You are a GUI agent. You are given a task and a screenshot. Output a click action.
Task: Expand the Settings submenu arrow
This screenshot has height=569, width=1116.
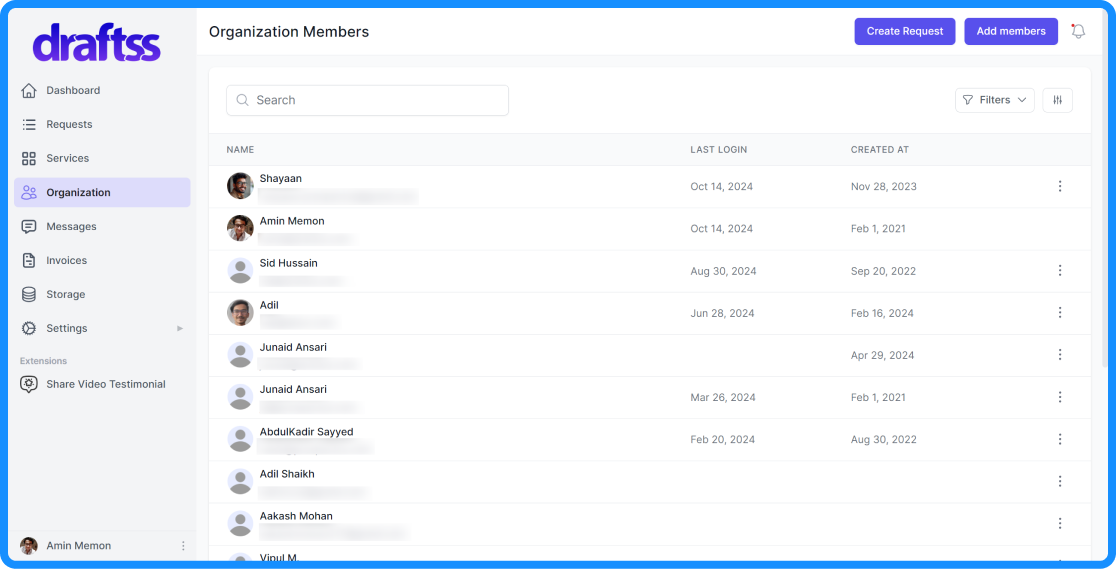pos(180,329)
